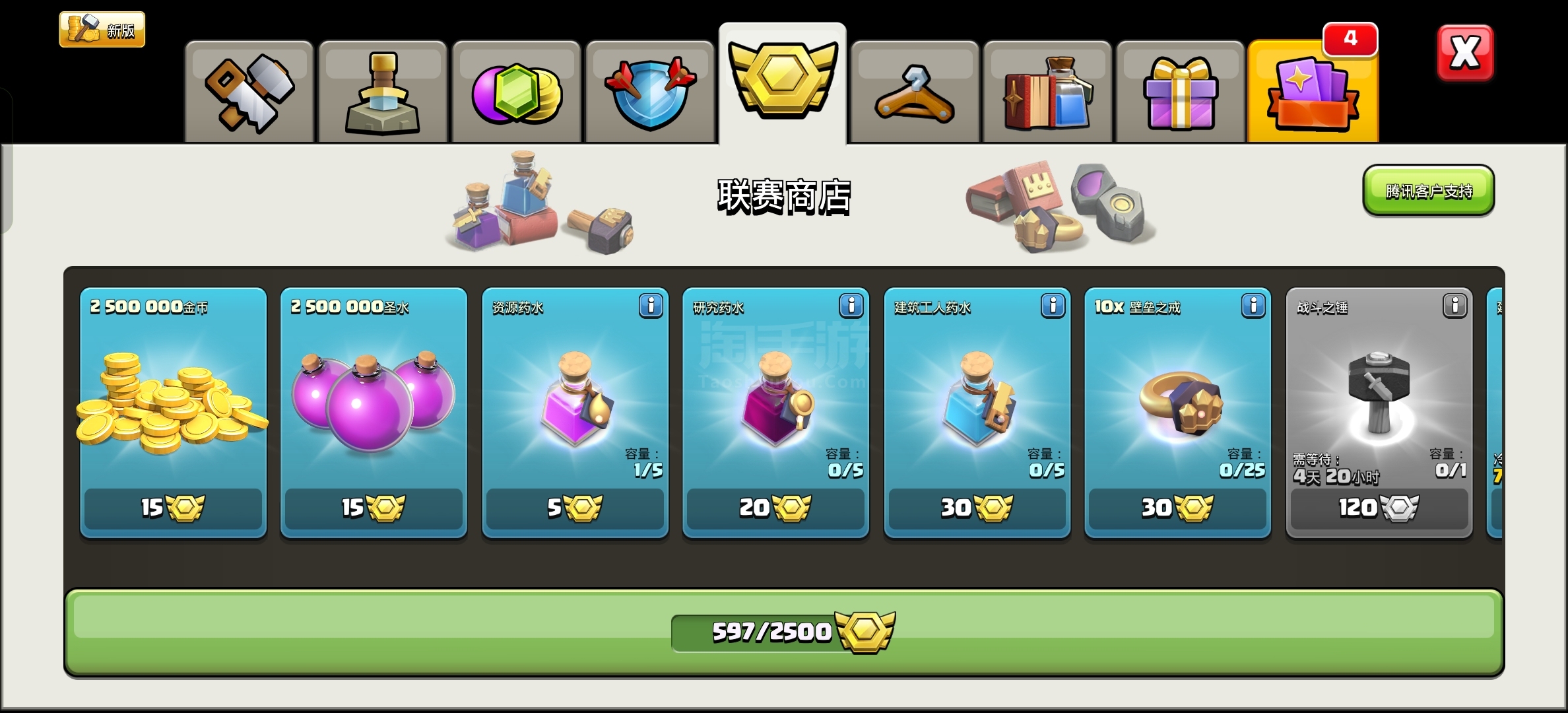Buy 2 500 000 金币 for 15 medals
Viewport: 1568px width, 713px height.
pyautogui.click(x=173, y=507)
